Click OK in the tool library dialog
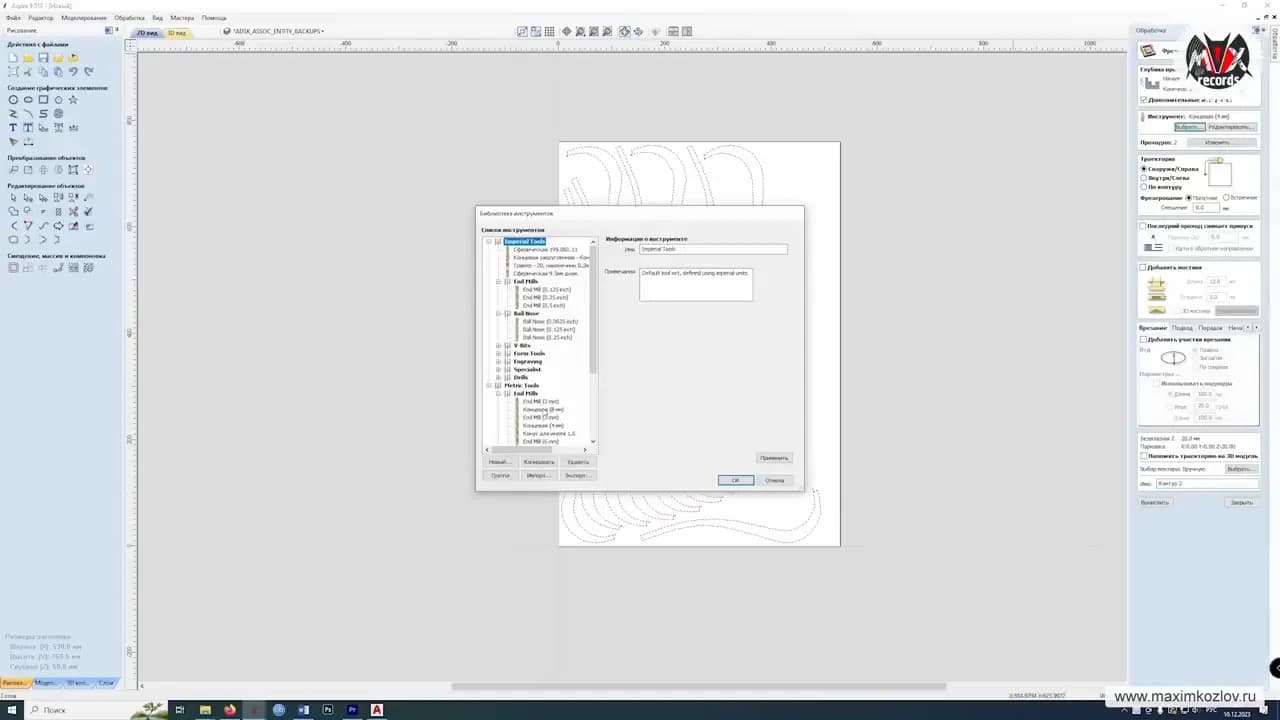1280x720 pixels. point(736,480)
